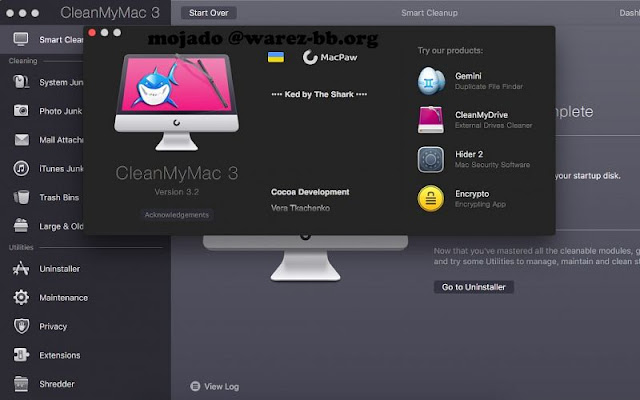The image size is (640, 400).
Task: Select the Trash Bins sidebar label
Action: (x=59, y=197)
